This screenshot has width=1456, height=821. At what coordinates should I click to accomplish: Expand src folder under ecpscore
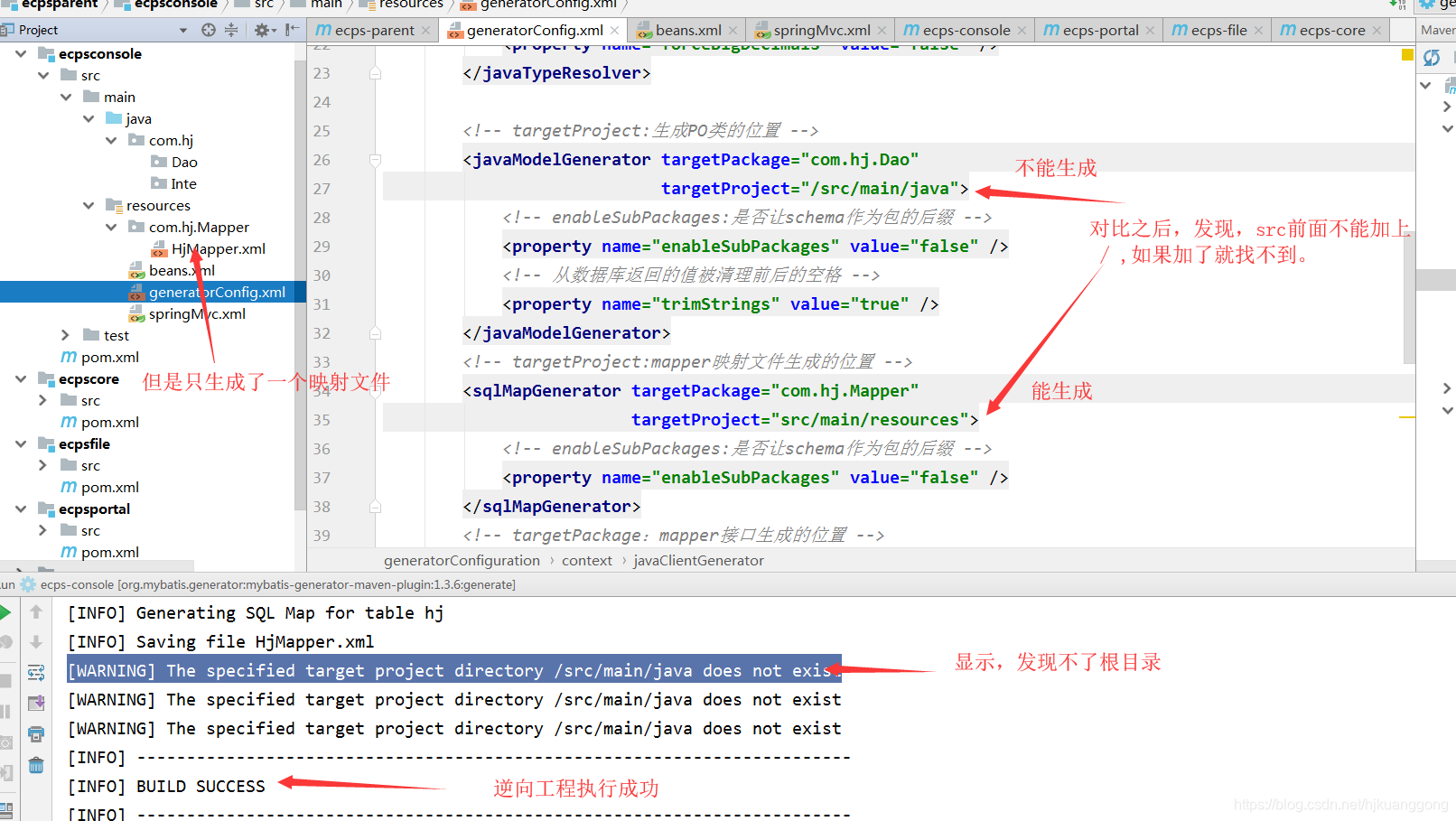tap(42, 400)
